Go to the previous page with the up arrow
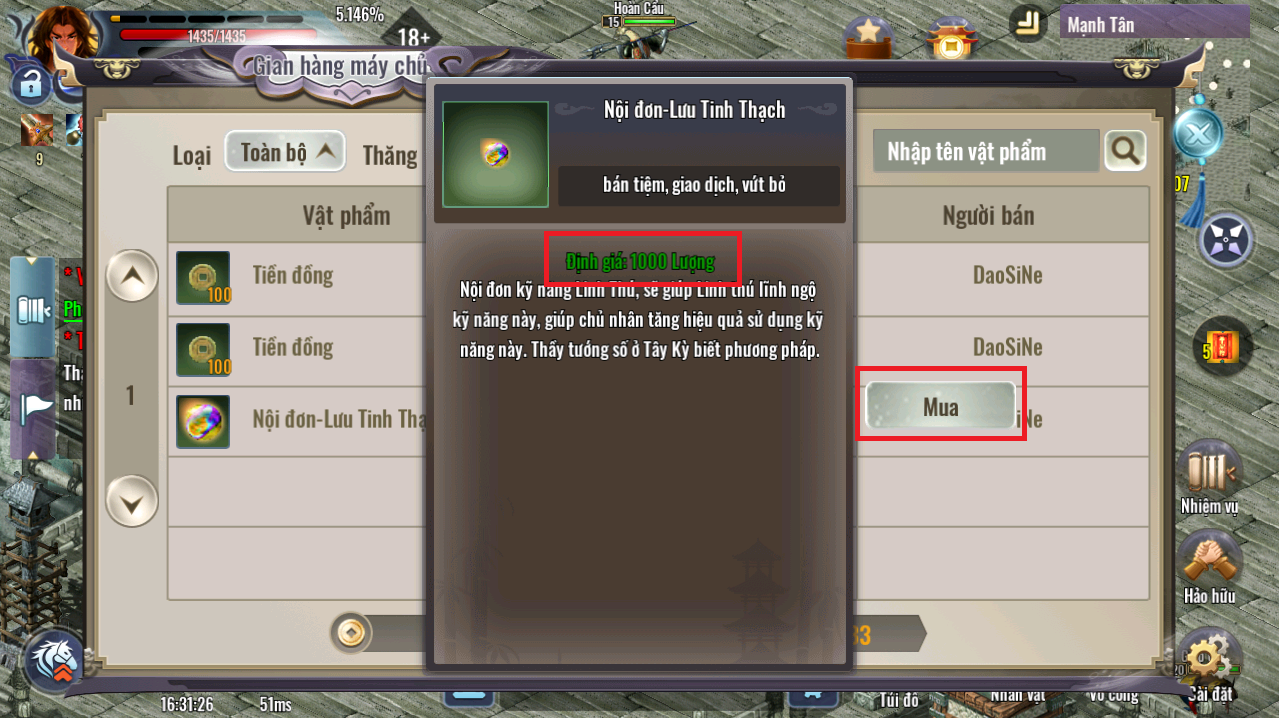1279x718 pixels. (133, 276)
